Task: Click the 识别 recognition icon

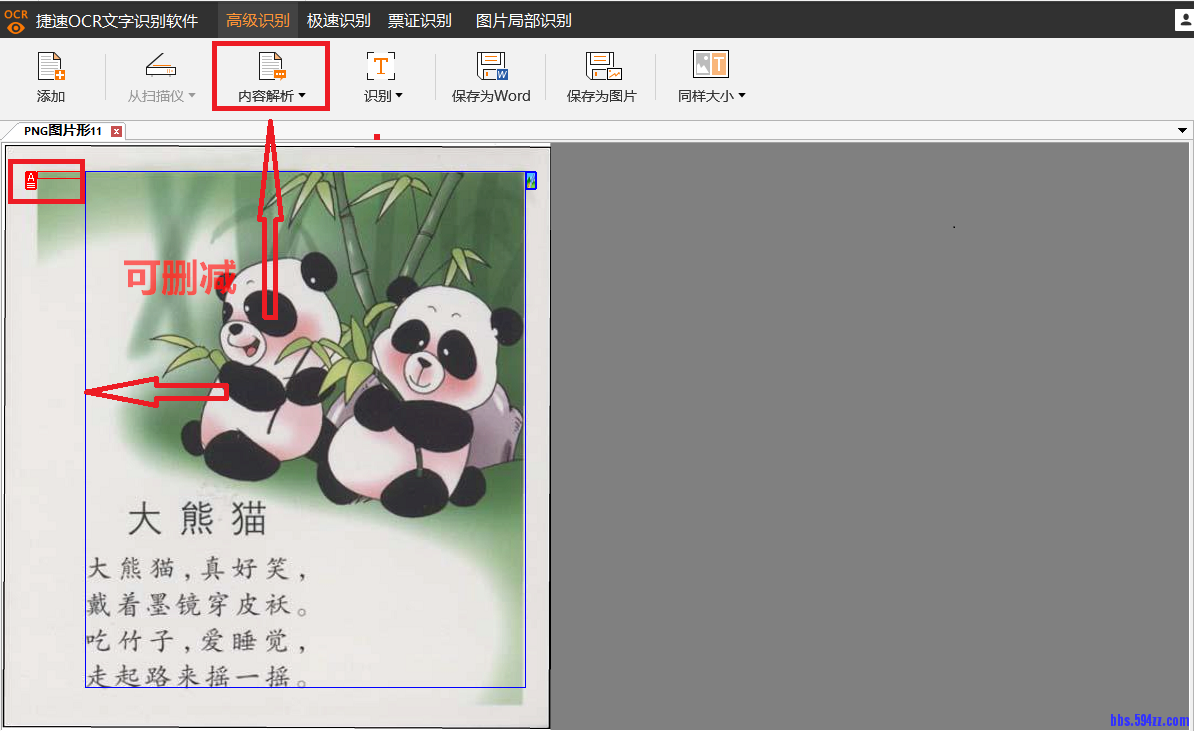Action: [x=381, y=66]
